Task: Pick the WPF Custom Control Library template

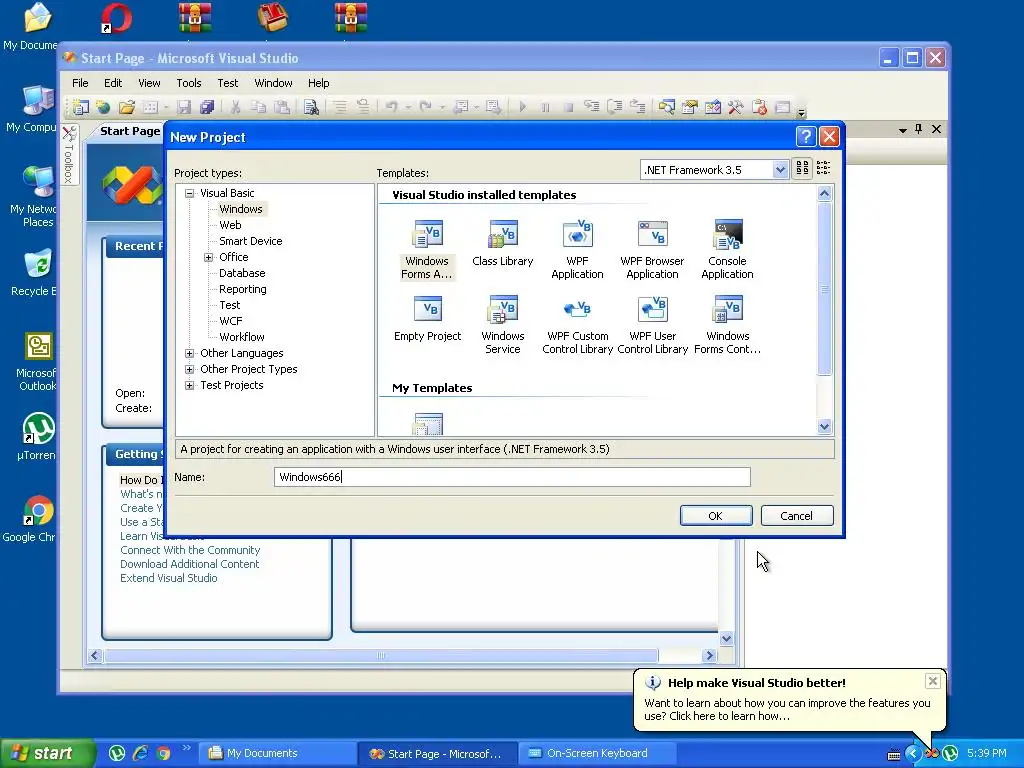Action: [x=577, y=325]
